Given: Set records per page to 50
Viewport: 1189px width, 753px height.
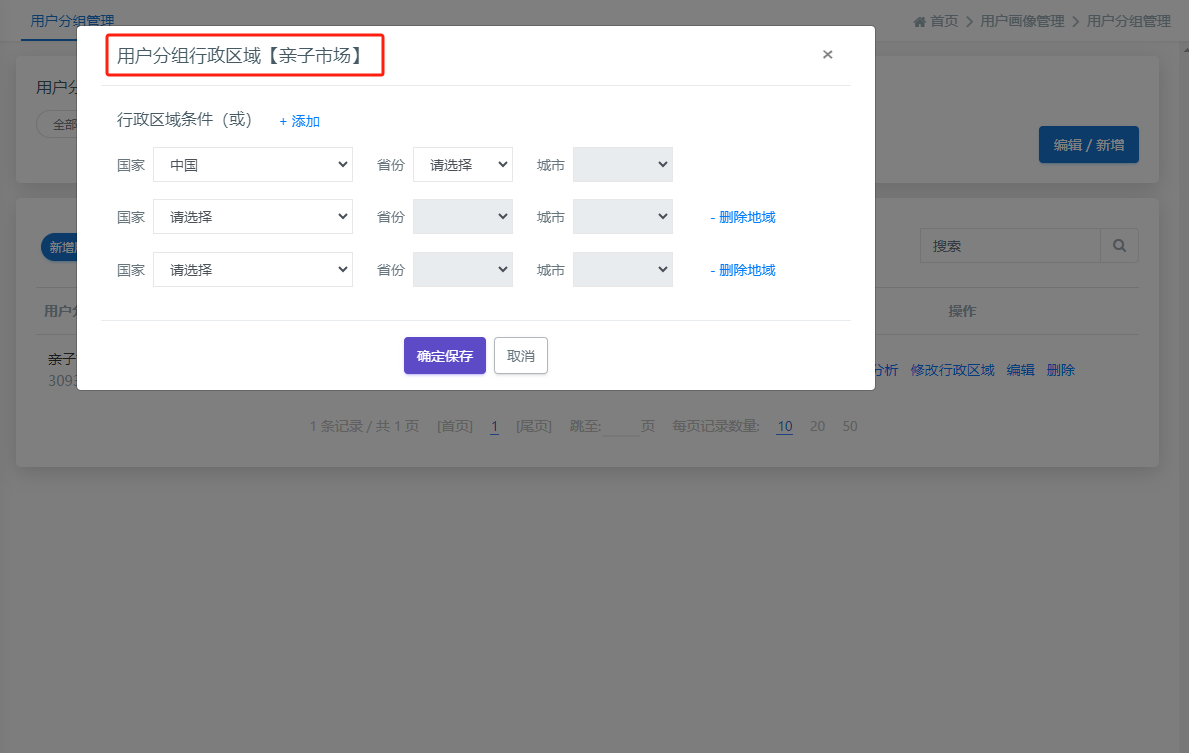Looking at the screenshot, I should click(x=850, y=426).
